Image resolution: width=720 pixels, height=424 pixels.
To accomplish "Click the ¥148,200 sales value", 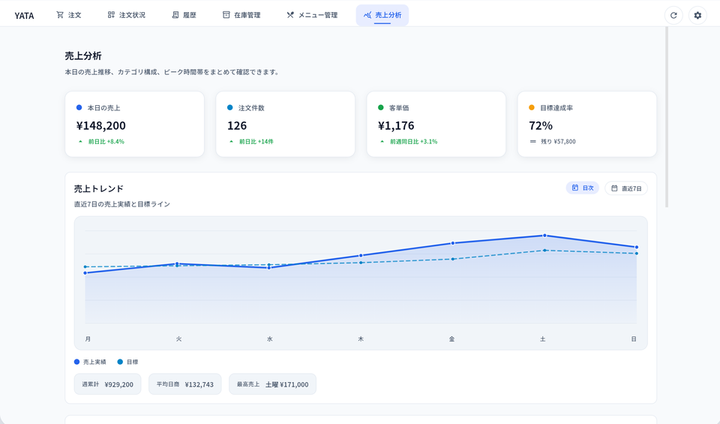I will pos(101,125).
